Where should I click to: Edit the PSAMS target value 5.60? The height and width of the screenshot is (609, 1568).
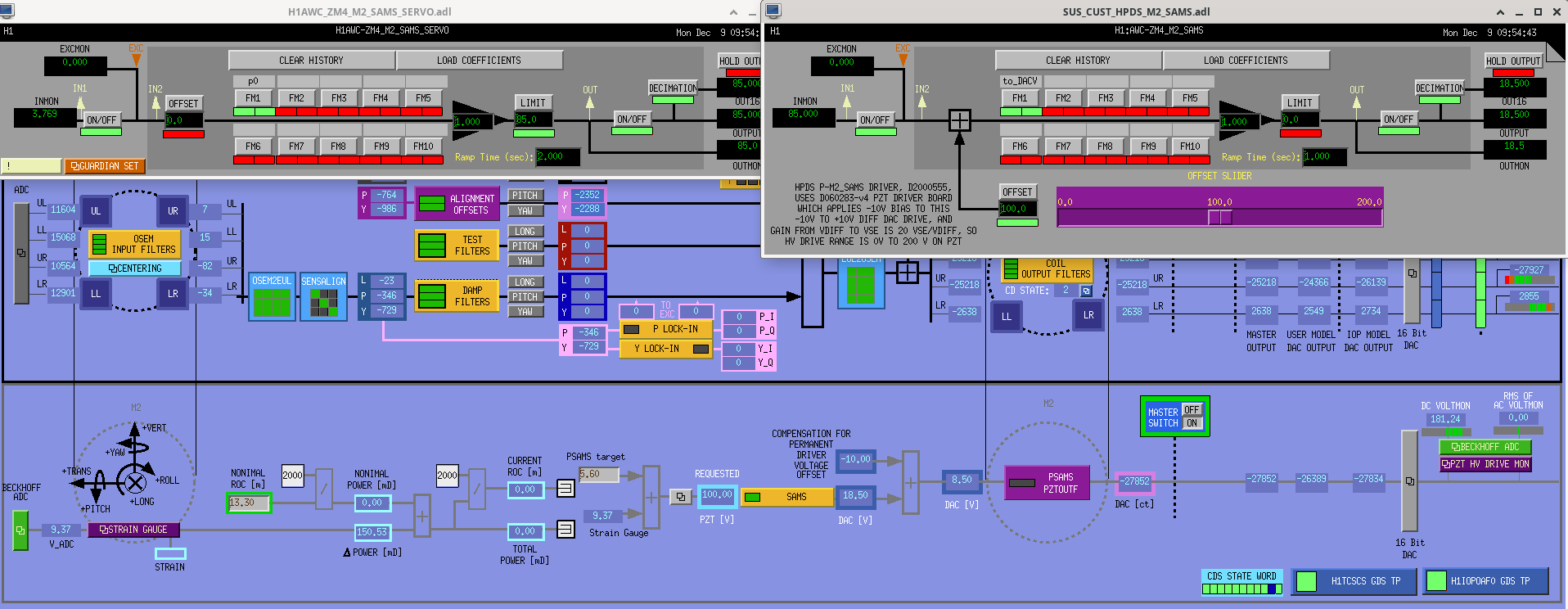point(598,474)
